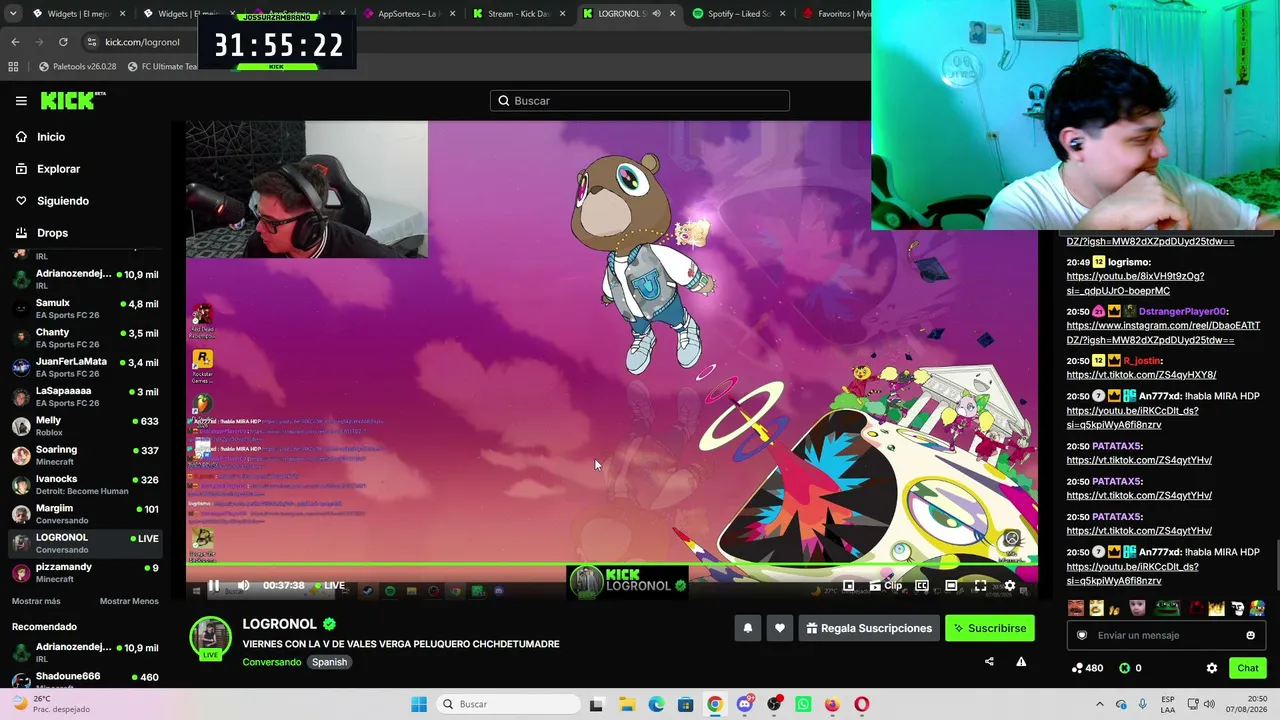Image resolution: width=1280 pixels, height=720 pixels.
Task: Open R_jostin's TikTok link in chat
Action: (1141, 375)
